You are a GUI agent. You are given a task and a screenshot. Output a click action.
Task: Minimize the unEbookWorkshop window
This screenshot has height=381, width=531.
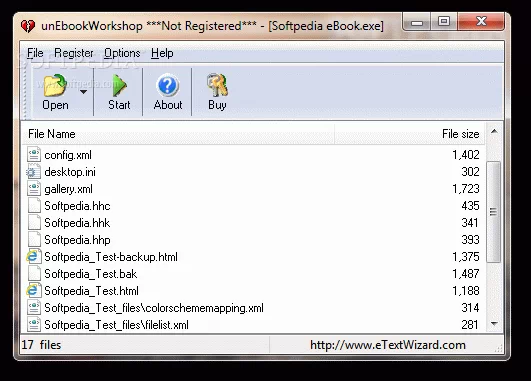point(417,22)
